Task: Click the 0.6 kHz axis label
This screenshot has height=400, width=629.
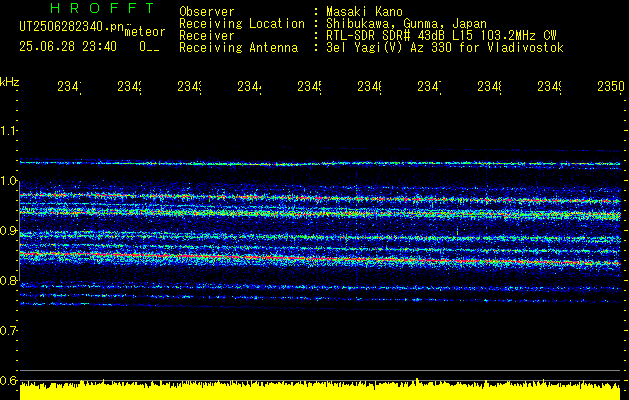Action: click(x=8, y=380)
